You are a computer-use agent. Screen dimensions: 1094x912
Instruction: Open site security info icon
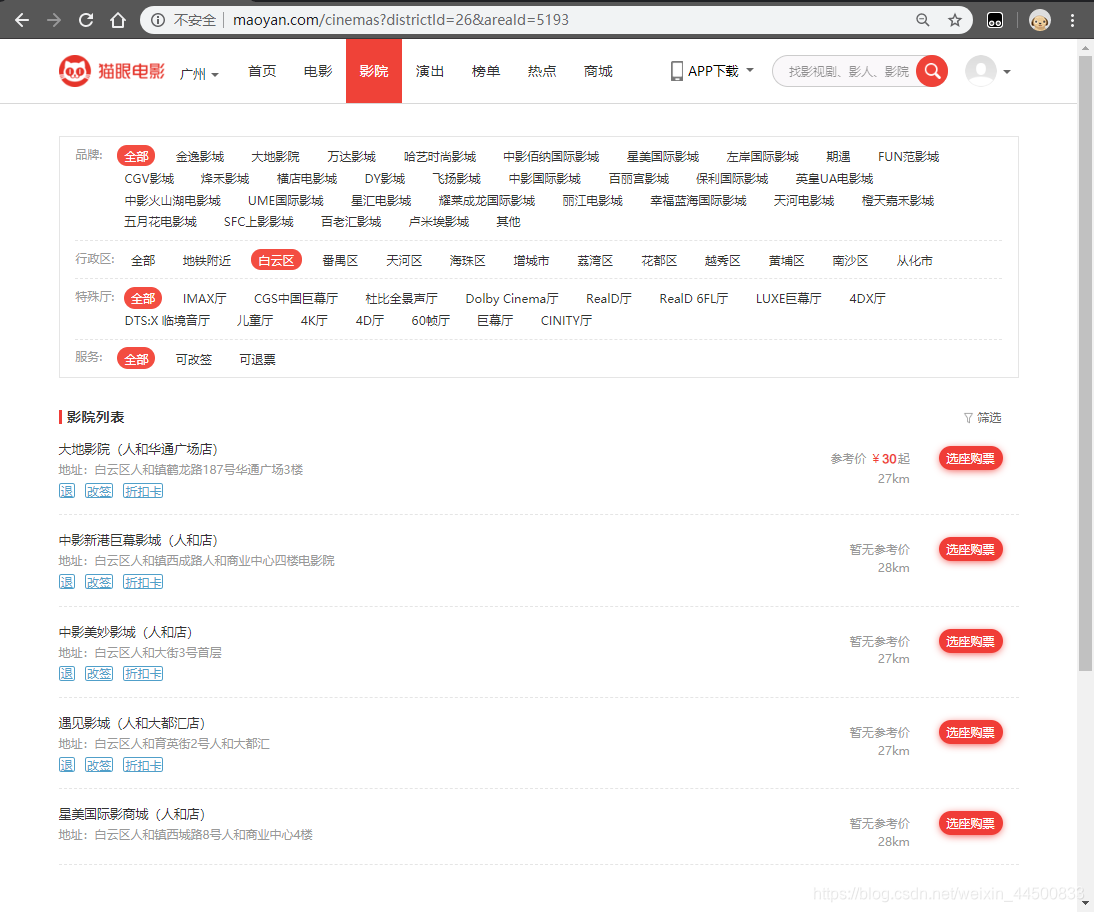tap(158, 20)
